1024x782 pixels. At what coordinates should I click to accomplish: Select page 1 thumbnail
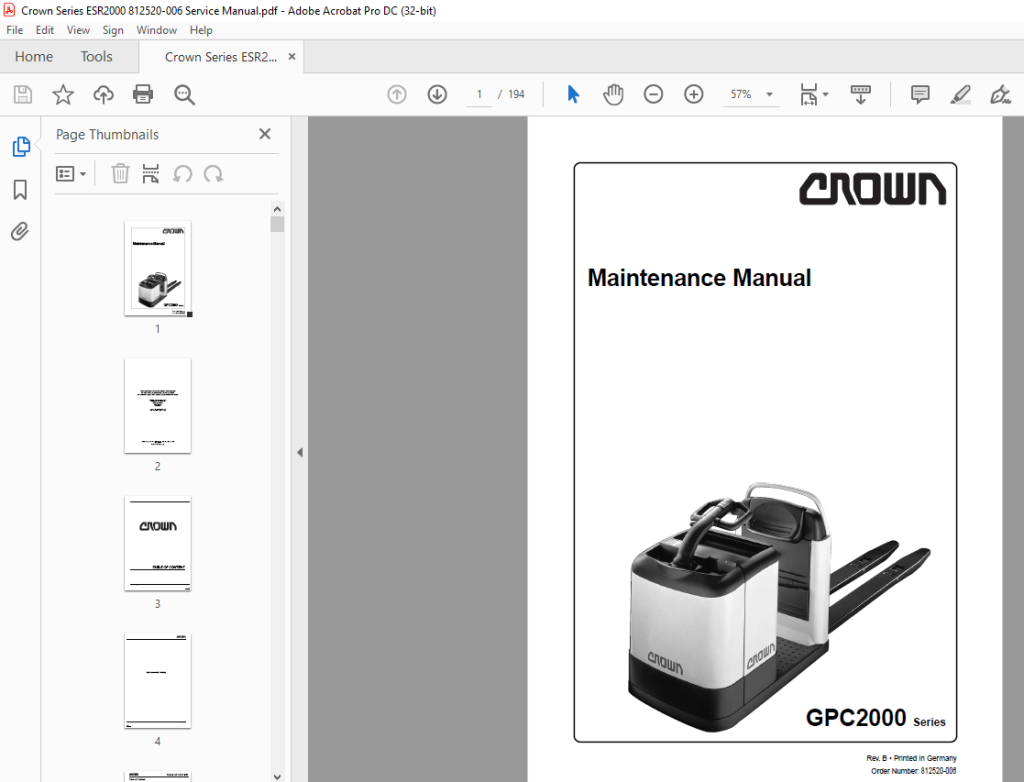click(157, 269)
